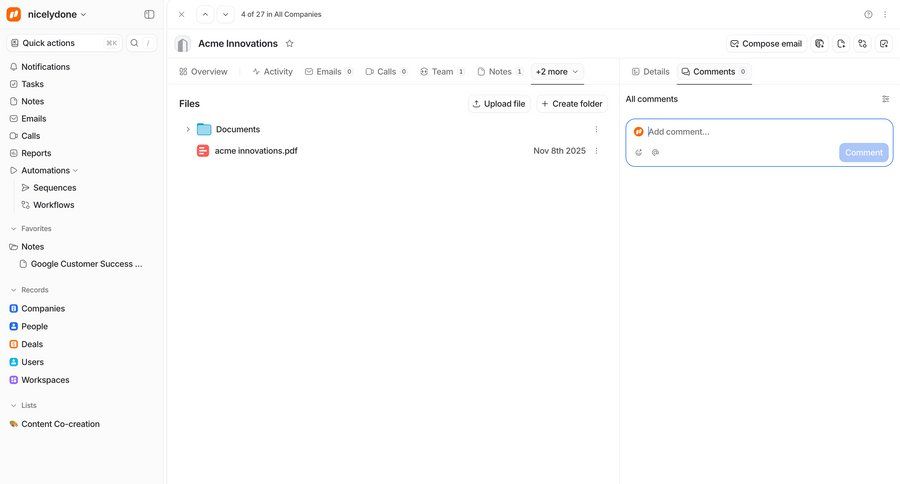Open Quick actions

64,43
